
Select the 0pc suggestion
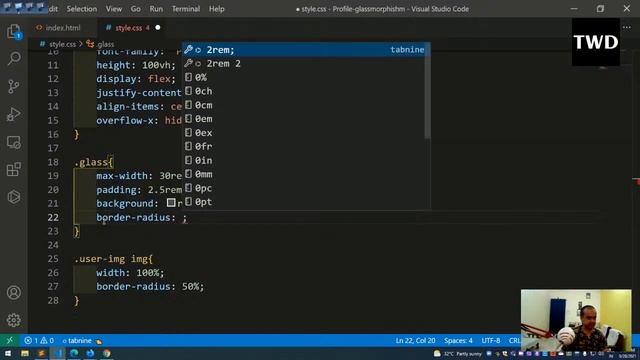[304, 188]
